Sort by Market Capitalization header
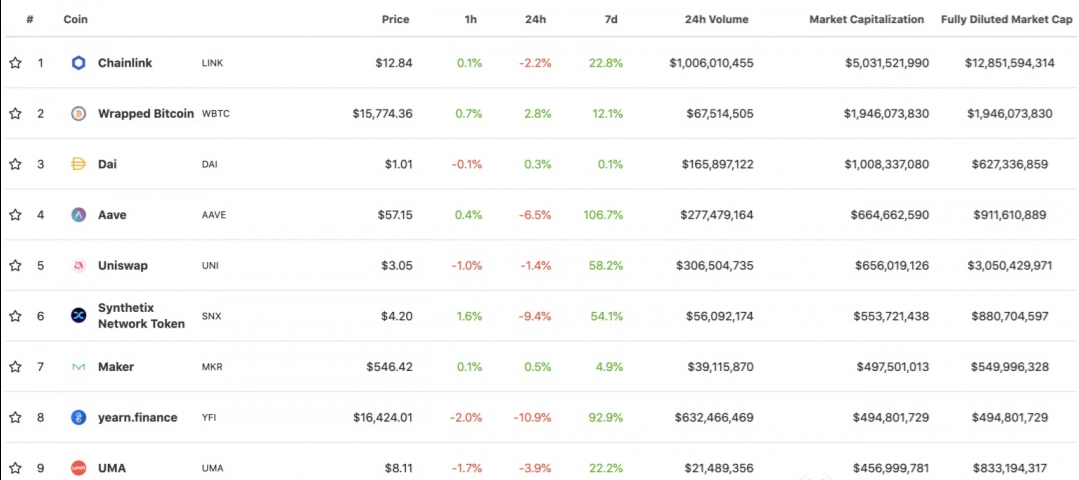 (866, 19)
